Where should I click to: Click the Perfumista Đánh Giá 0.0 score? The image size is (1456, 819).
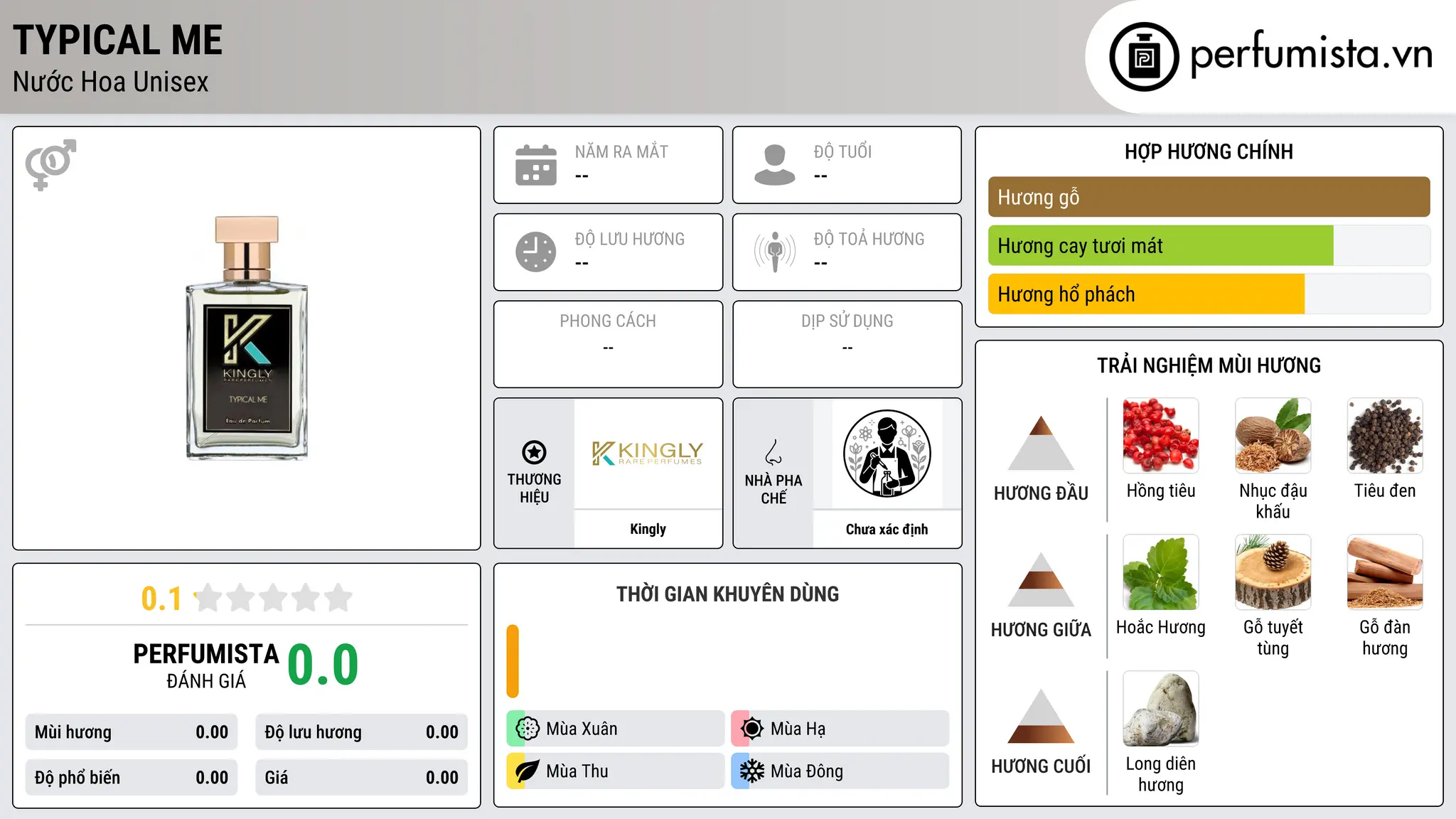[x=323, y=665]
